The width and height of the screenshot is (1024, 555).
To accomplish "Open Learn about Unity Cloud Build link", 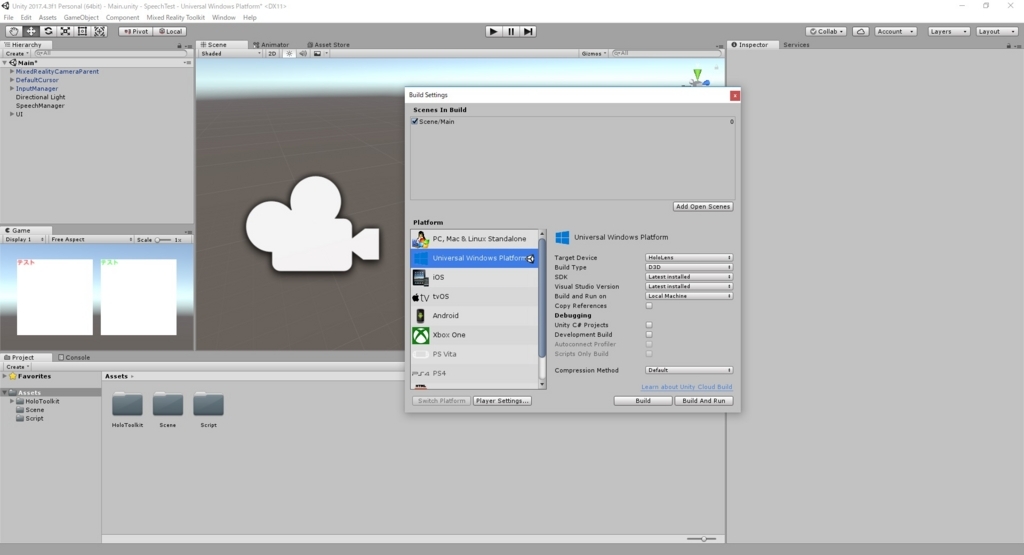I will [686, 387].
